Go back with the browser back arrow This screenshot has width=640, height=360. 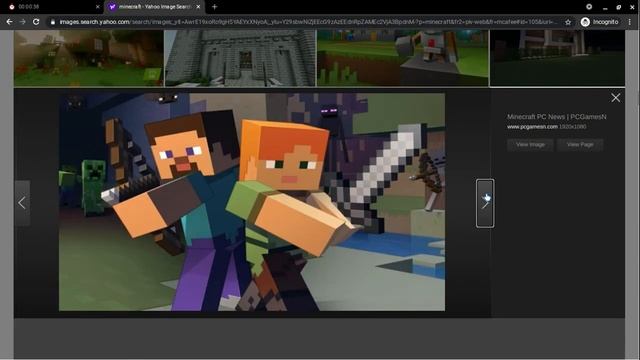click(9, 22)
